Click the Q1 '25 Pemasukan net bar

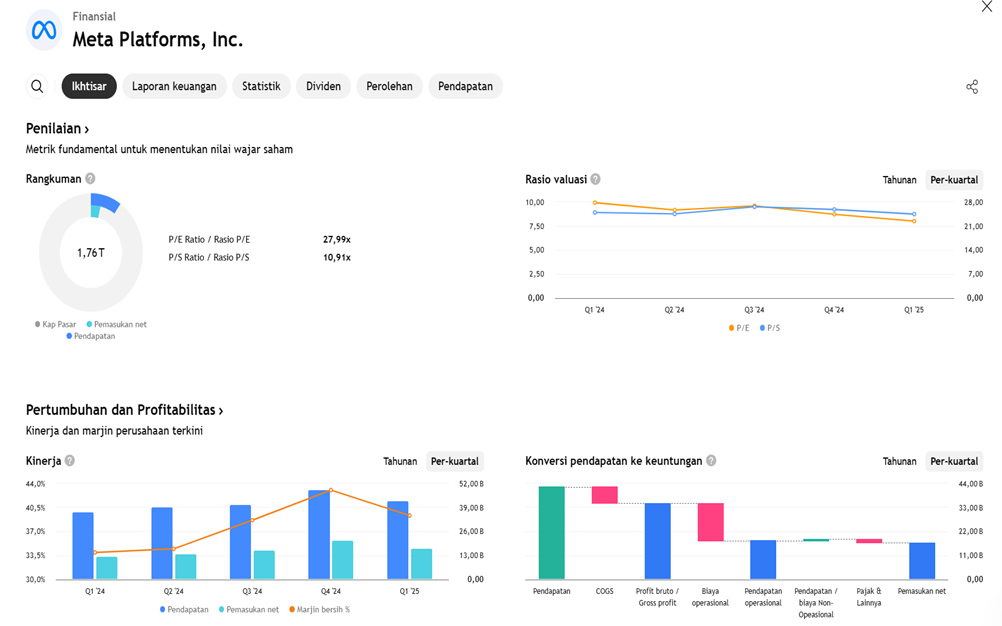[x=421, y=564]
